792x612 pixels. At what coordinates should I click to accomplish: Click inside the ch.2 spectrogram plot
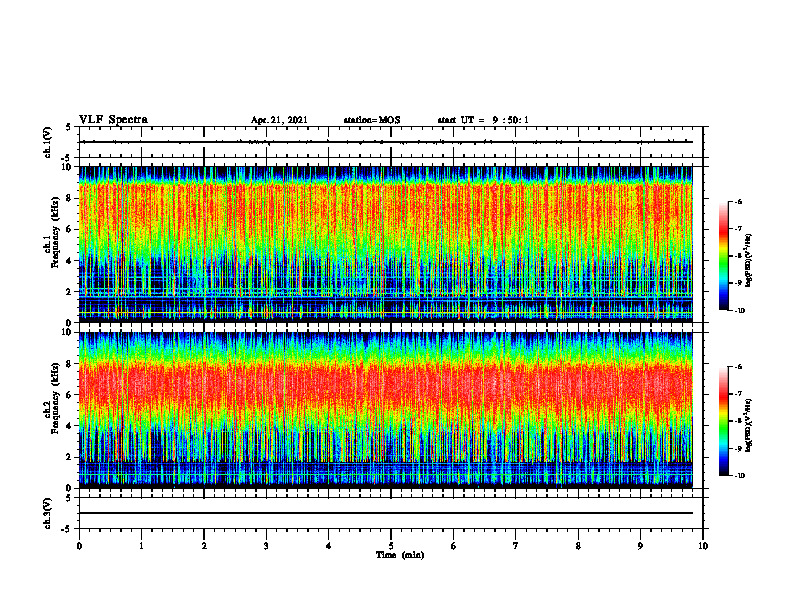386,410
